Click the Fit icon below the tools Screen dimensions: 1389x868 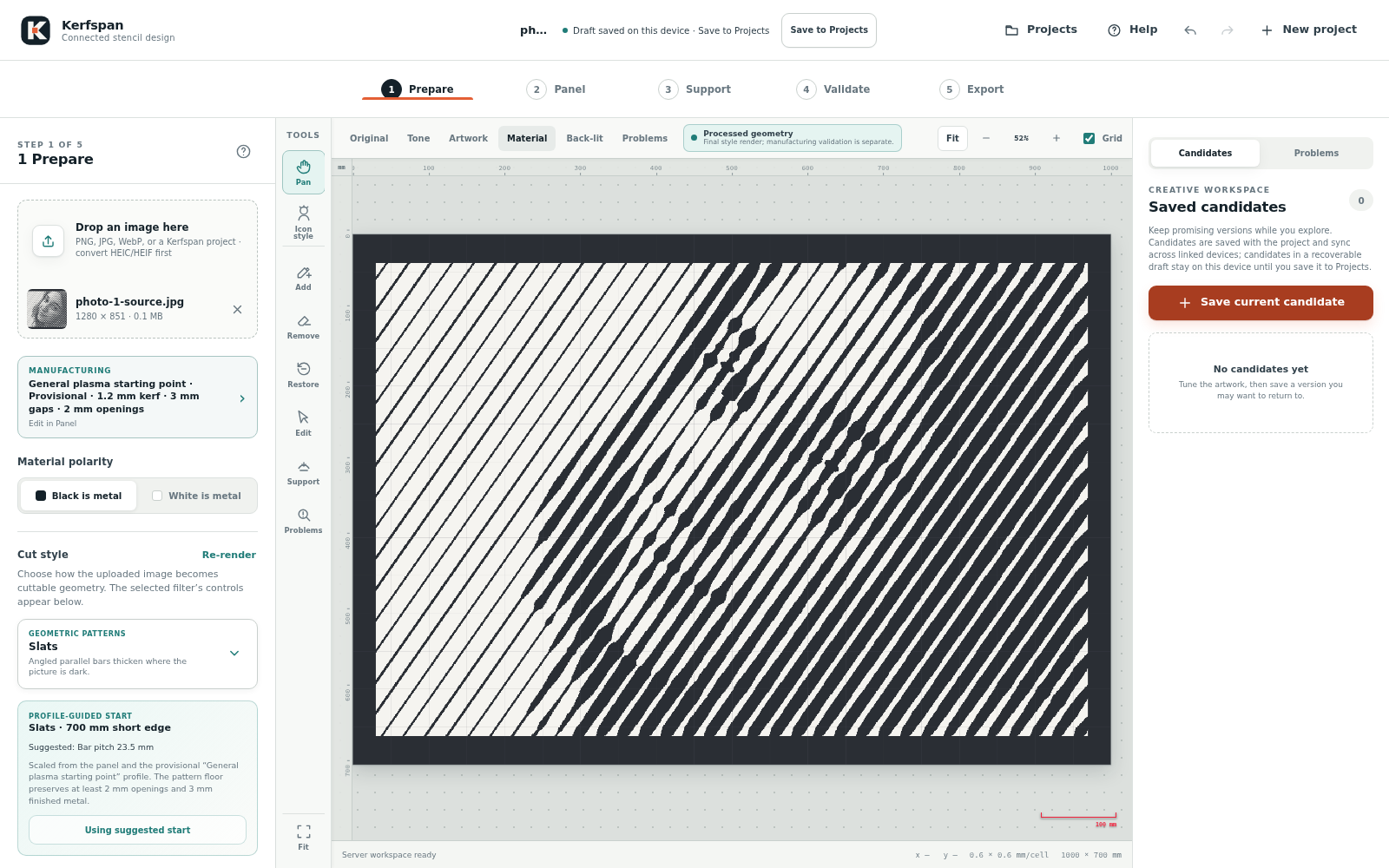(x=303, y=838)
